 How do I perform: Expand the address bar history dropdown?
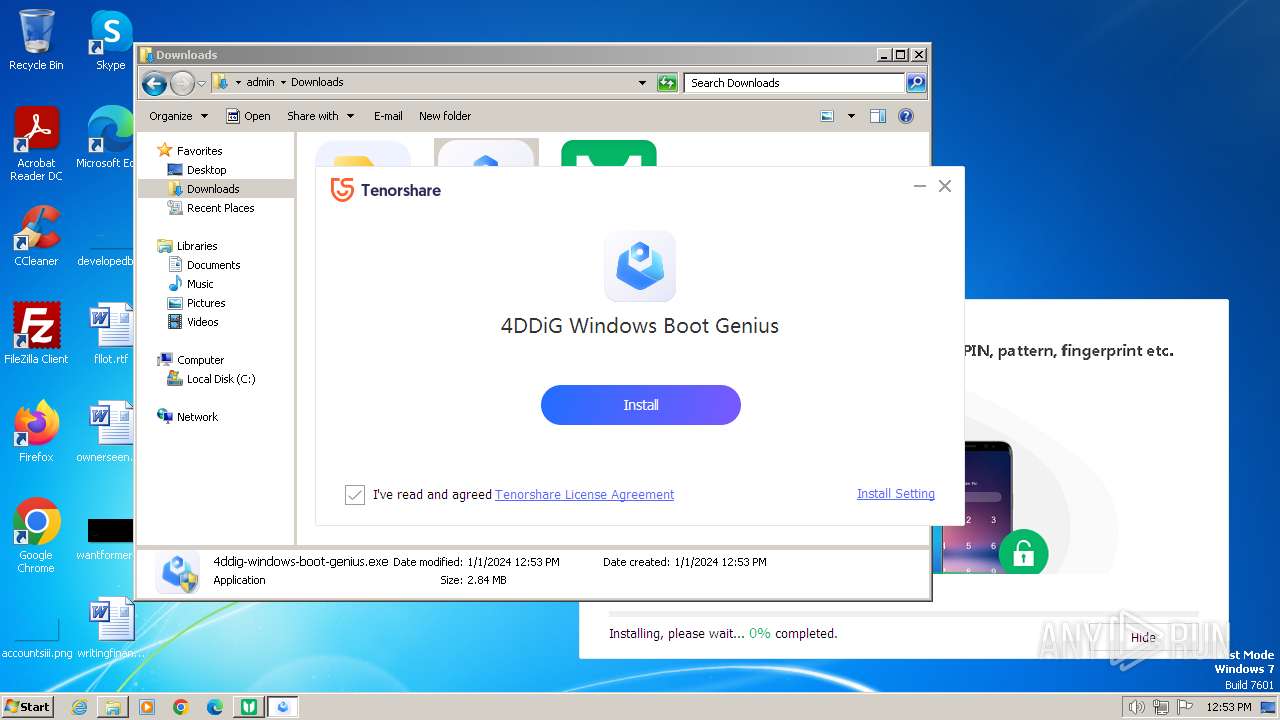tap(642, 83)
